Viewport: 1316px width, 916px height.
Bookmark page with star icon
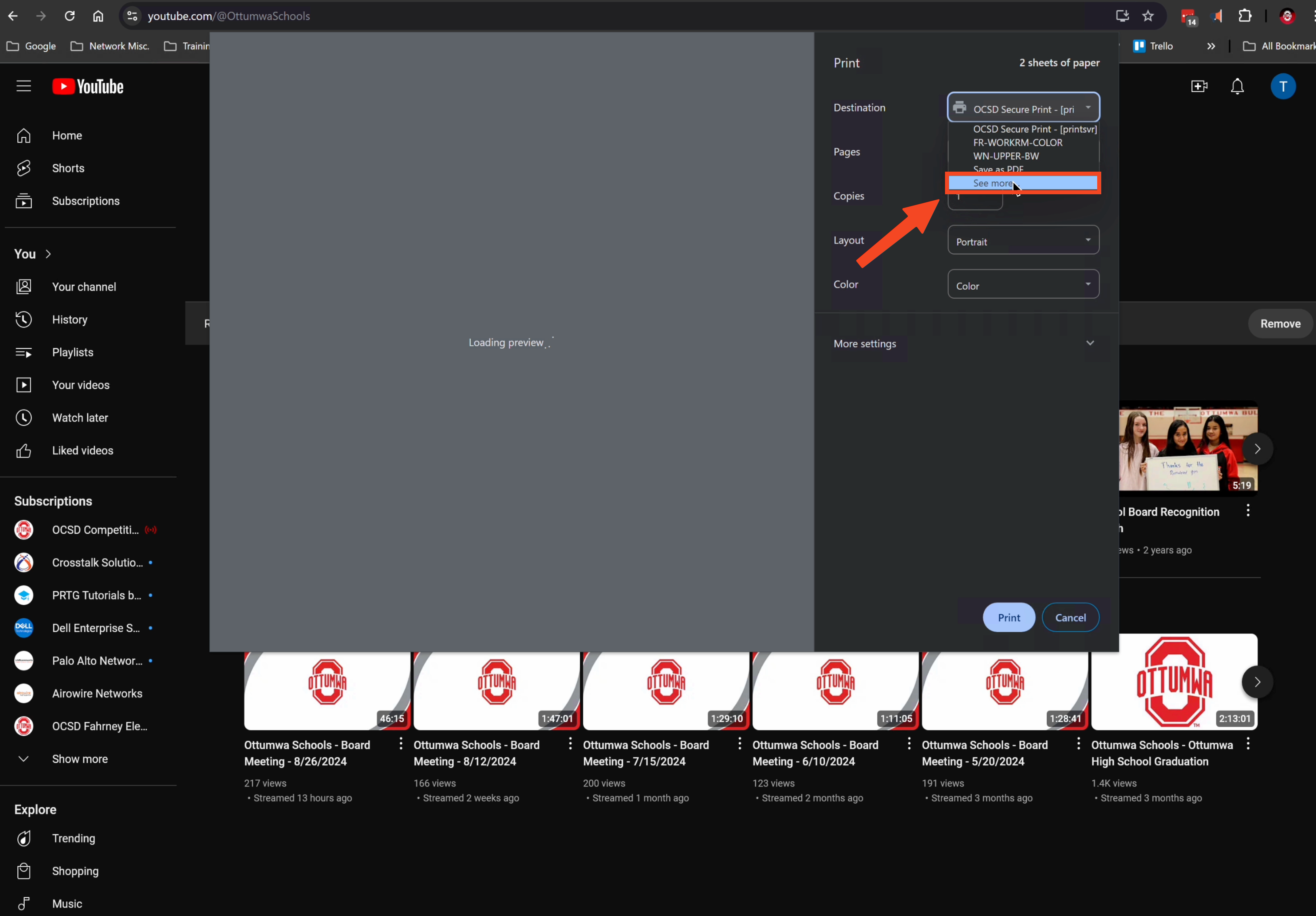point(1148,16)
